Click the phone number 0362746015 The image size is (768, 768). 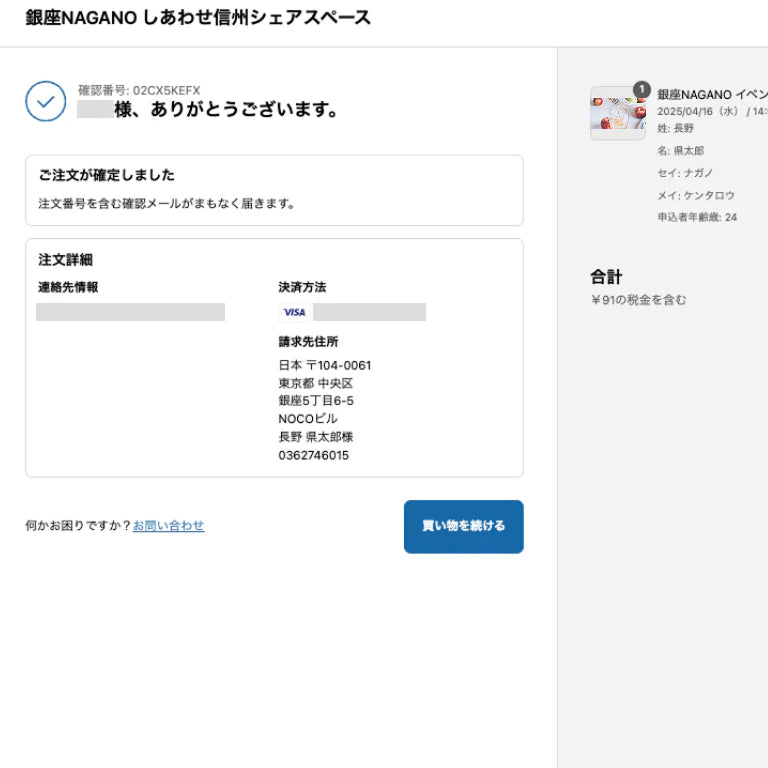313,455
